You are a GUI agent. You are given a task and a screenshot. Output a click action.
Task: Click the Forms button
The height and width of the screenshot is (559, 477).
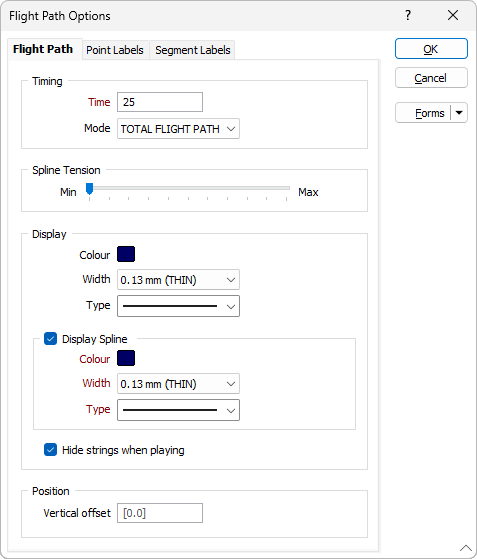pyautogui.click(x=424, y=113)
